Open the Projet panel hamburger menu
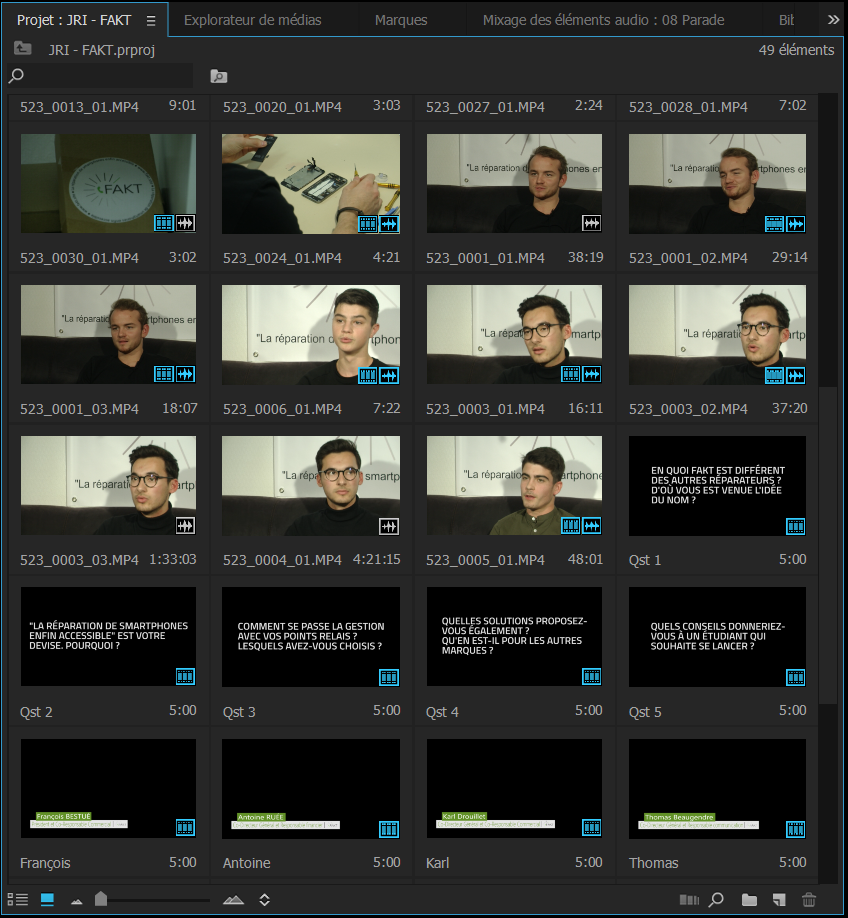This screenshot has height=918, width=848. coord(151,20)
